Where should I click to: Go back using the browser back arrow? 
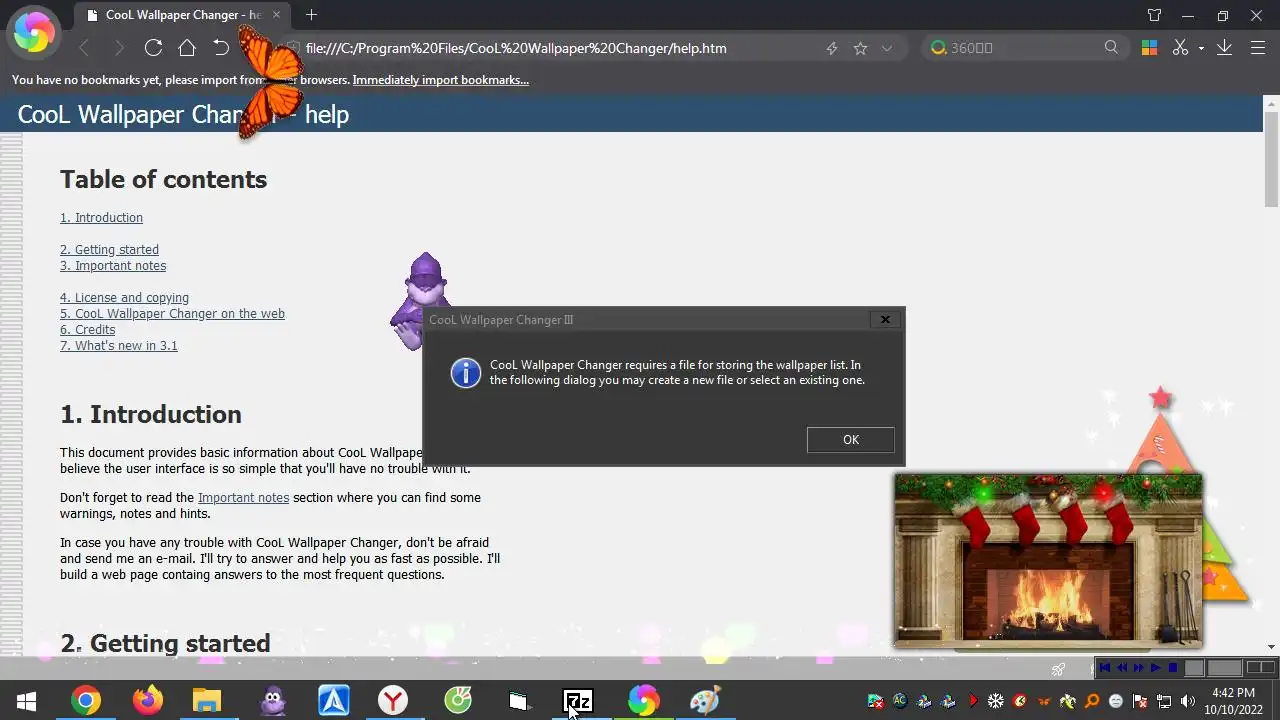point(84,48)
